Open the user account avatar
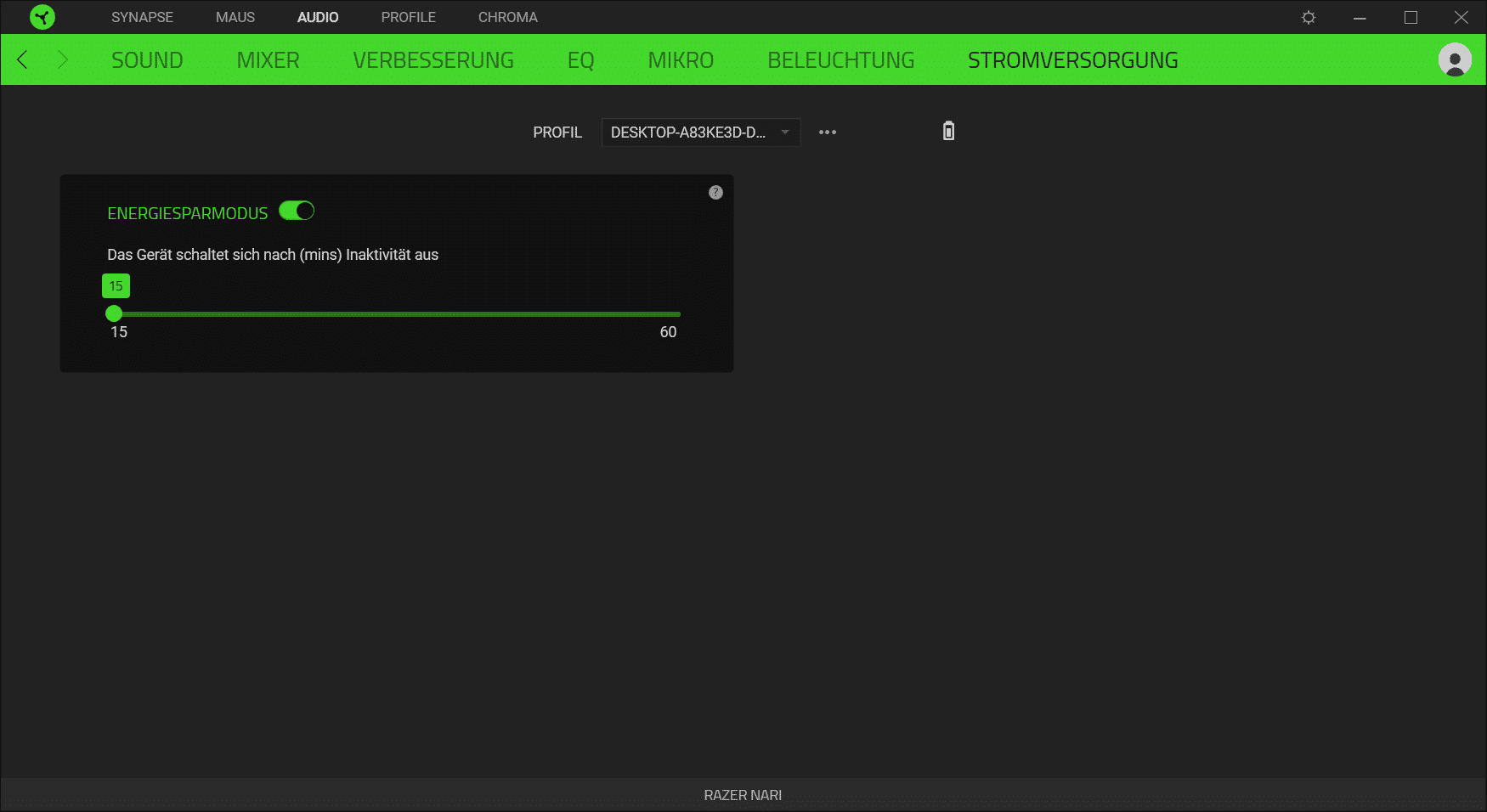The image size is (1487, 812). tap(1454, 59)
